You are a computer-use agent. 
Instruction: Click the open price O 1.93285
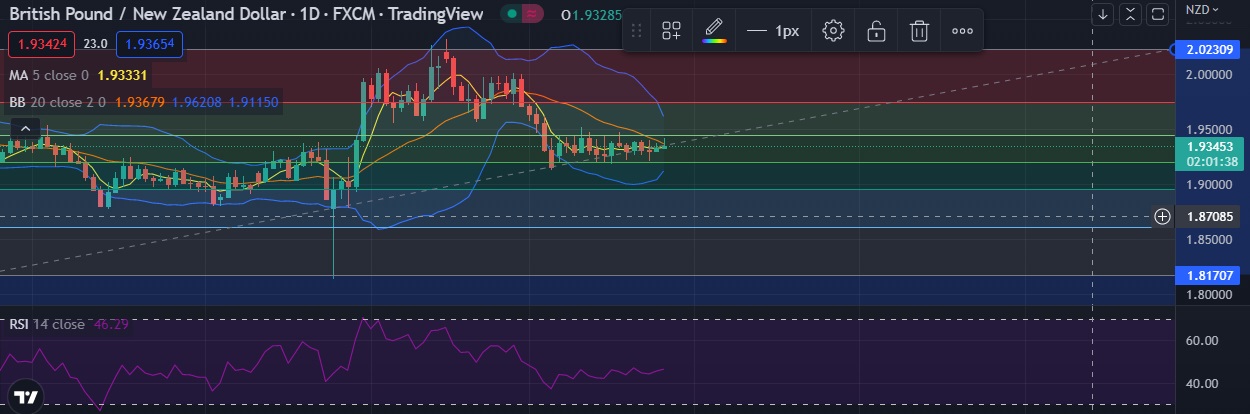[591, 14]
